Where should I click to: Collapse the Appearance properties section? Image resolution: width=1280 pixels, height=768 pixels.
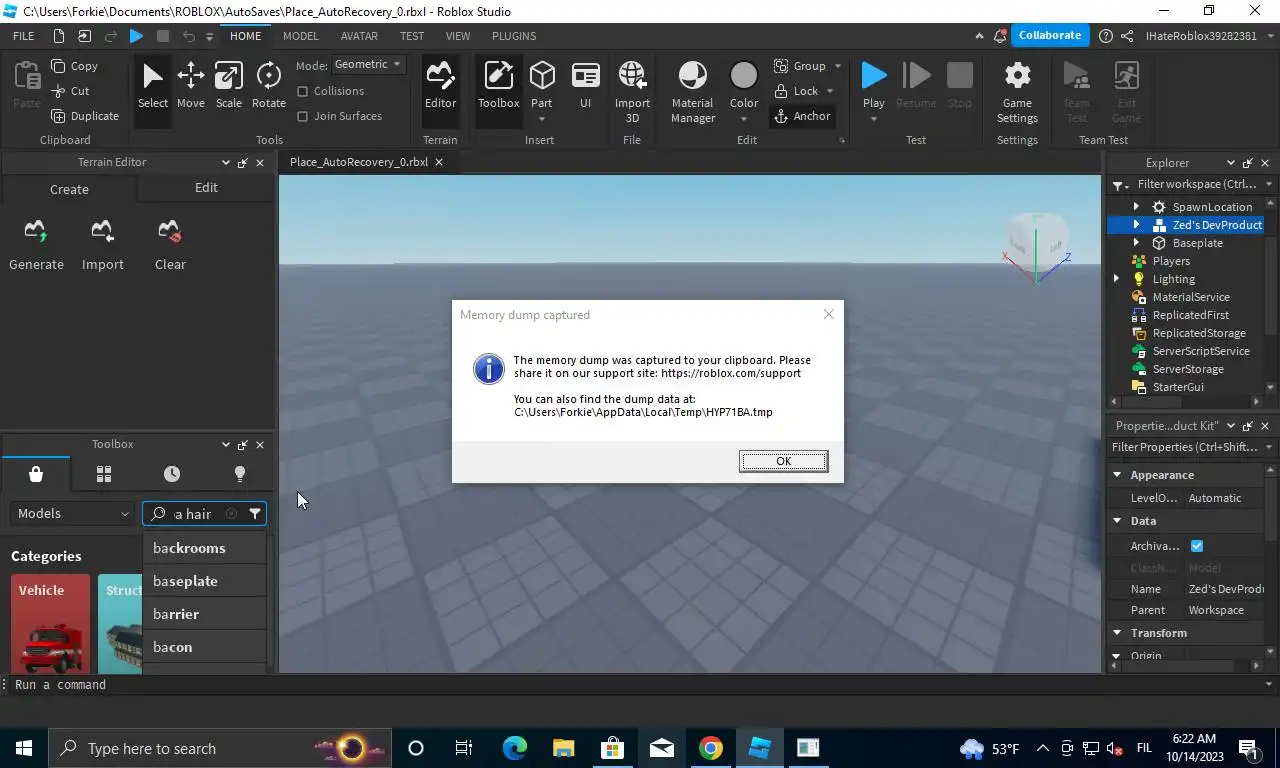(1117, 475)
